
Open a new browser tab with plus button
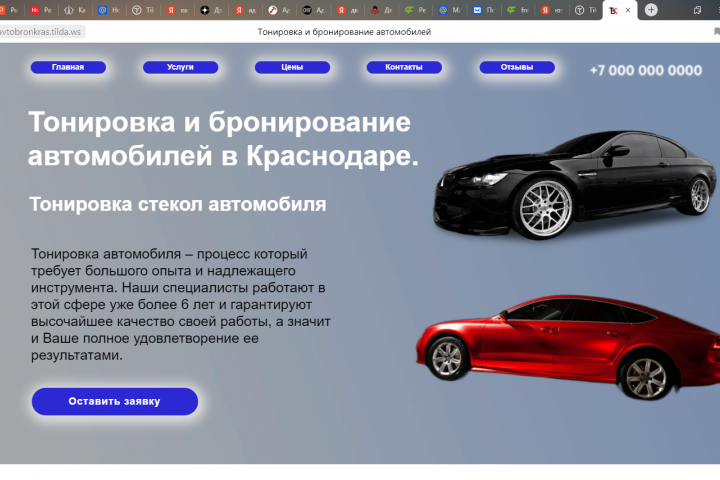coord(651,10)
